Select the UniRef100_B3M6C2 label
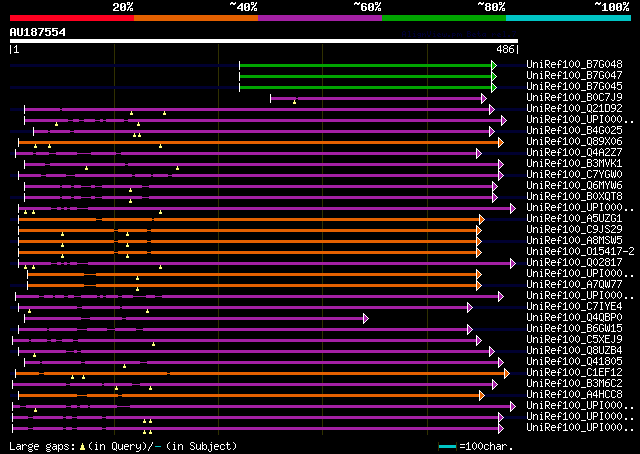 tap(574, 384)
